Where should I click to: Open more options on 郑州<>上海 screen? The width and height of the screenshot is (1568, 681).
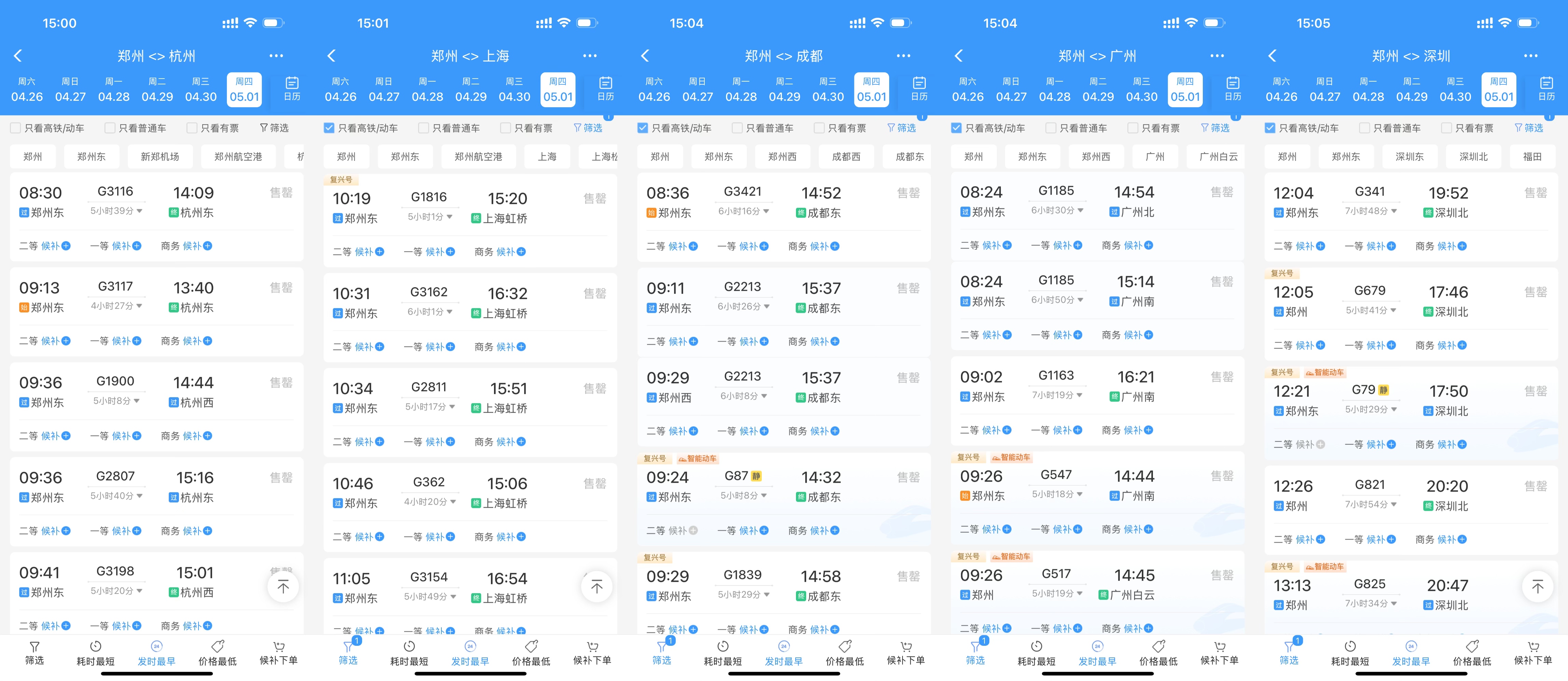pyautogui.click(x=590, y=56)
